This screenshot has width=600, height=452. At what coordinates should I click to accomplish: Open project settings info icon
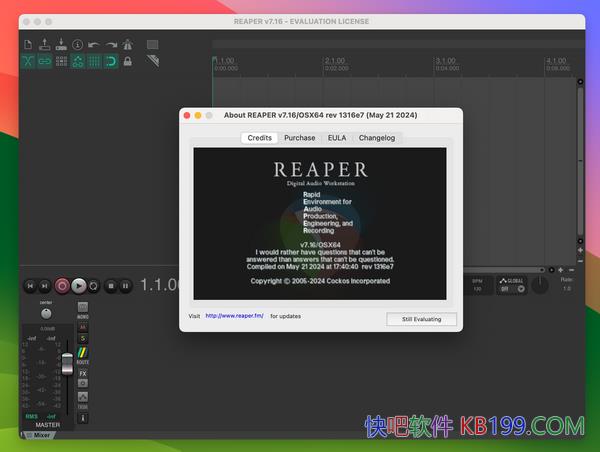(x=77, y=44)
